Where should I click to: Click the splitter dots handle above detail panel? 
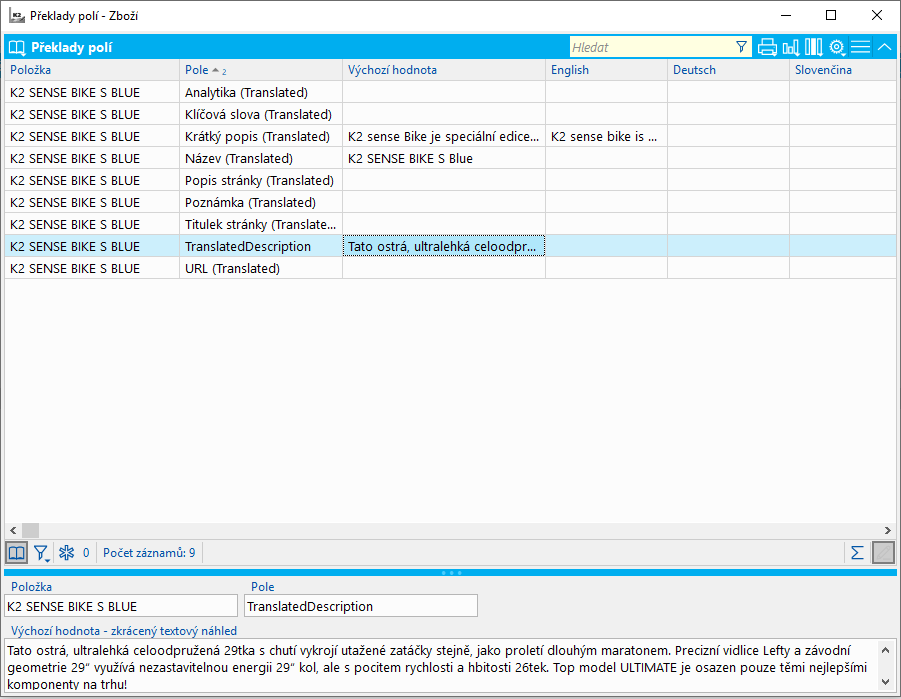tap(451, 573)
